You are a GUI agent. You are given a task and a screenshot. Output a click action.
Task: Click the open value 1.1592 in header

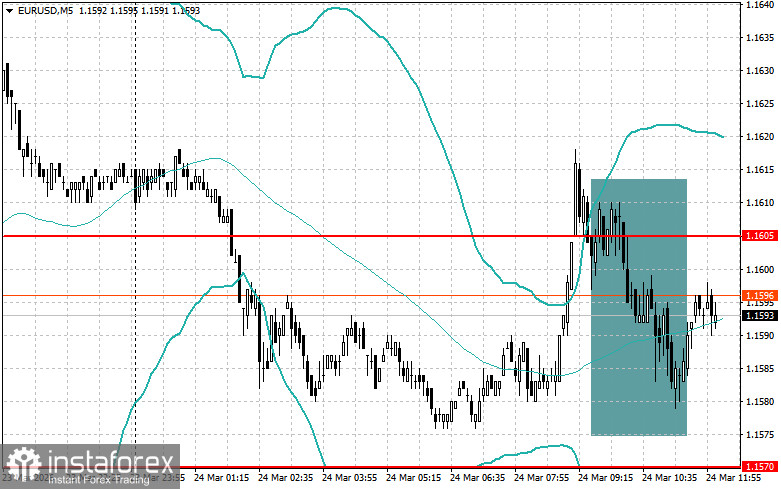(x=91, y=10)
